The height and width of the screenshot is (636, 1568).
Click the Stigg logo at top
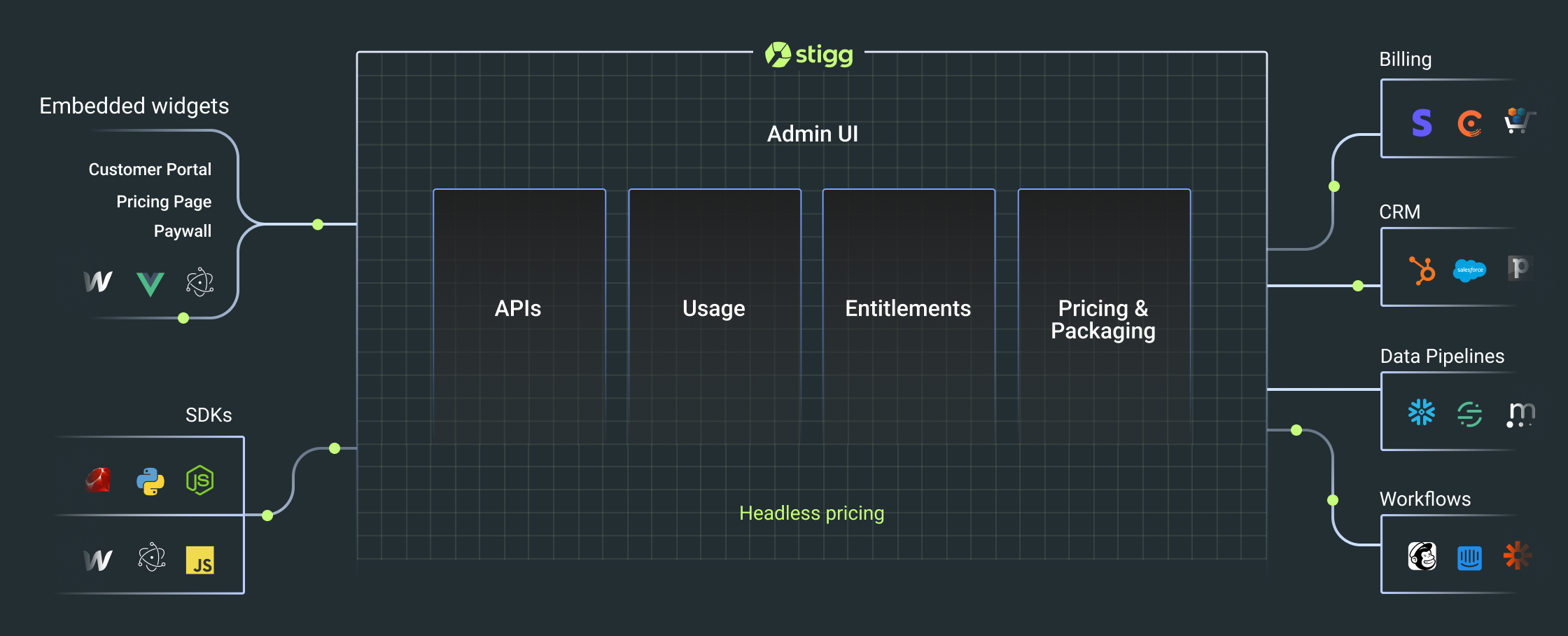click(809, 54)
